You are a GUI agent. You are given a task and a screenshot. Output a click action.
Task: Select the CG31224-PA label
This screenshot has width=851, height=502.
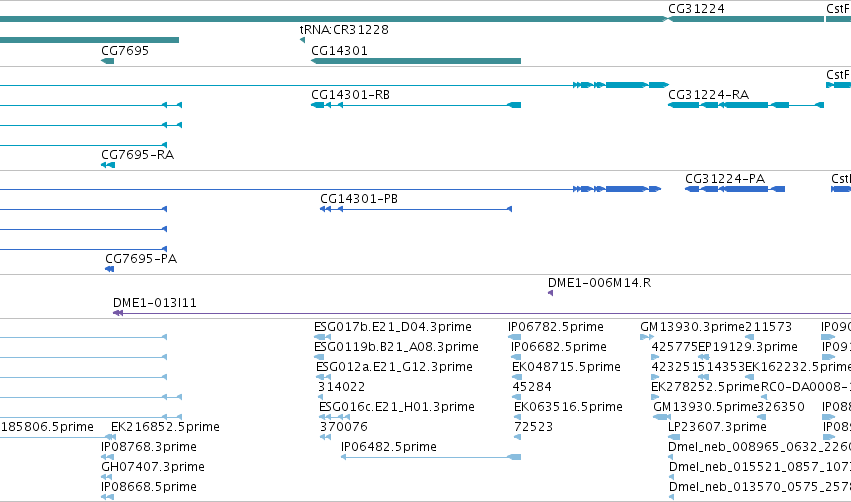click(x=725, y=179)
